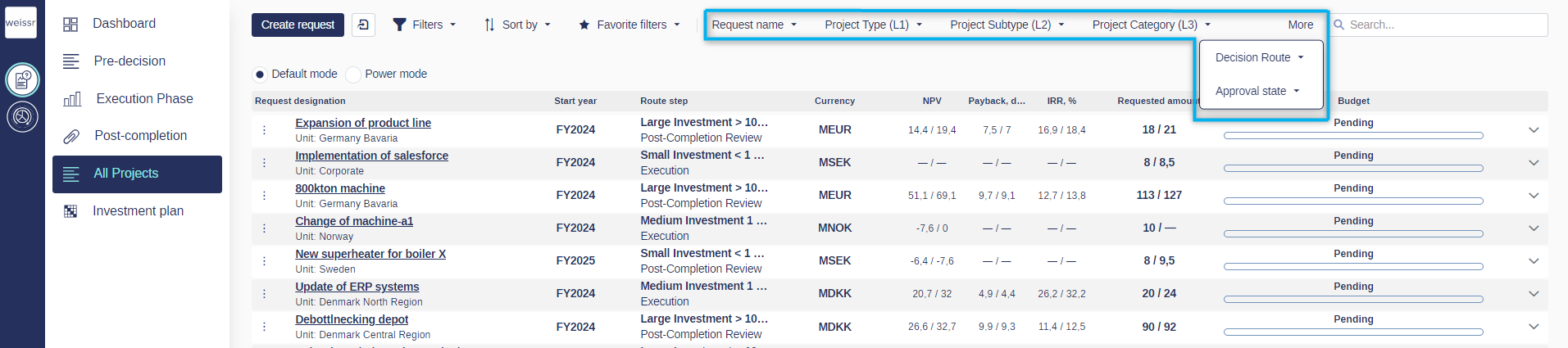Open Update of ERP systems link
This screenshot has width=1568, height=348.
[357, 287]
